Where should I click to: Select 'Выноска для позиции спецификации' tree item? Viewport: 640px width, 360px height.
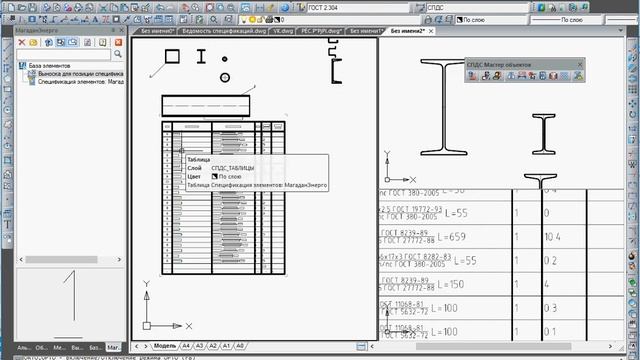click(x=80, y=73)
